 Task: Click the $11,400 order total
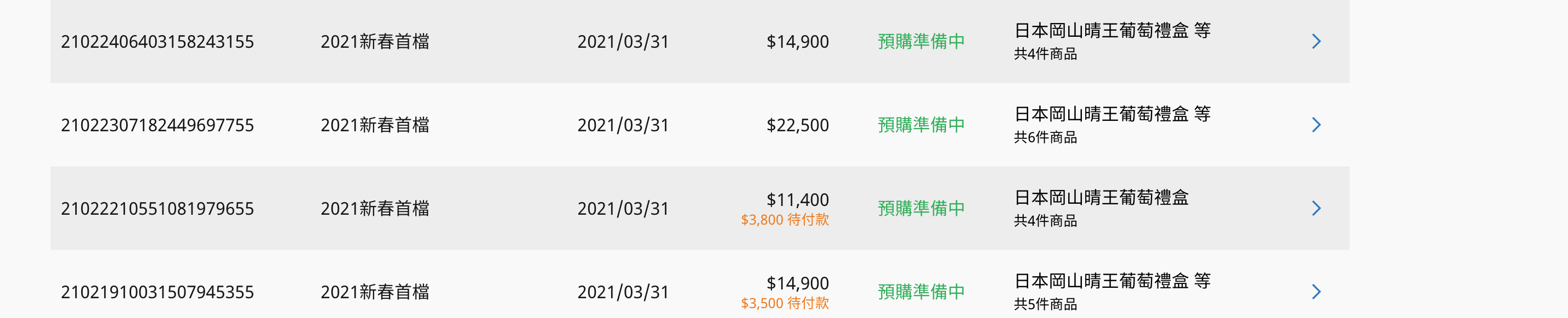[797, 200]
